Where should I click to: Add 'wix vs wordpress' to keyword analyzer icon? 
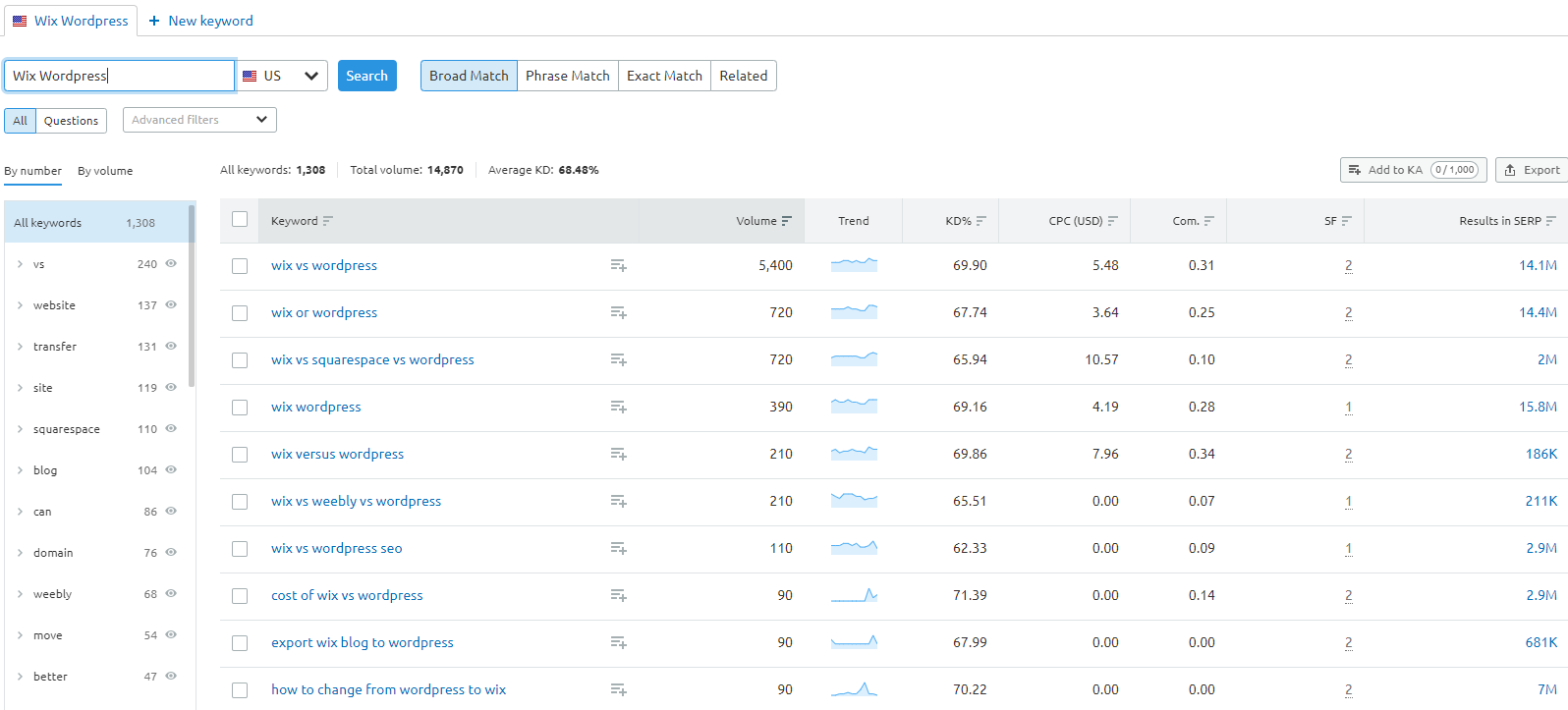[618, 265]
